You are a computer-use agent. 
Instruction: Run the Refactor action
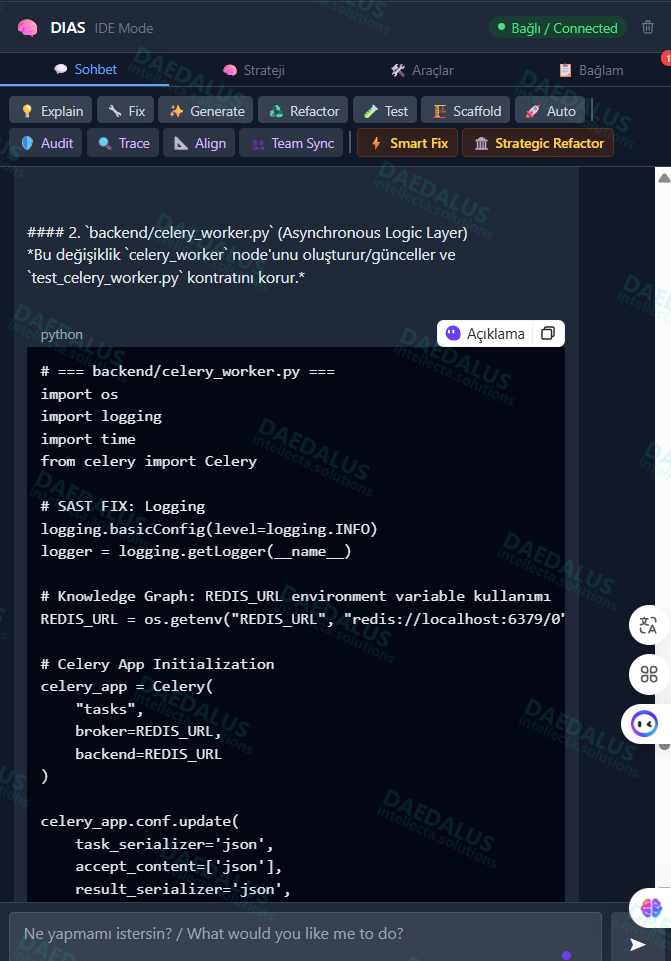(303, 111)
